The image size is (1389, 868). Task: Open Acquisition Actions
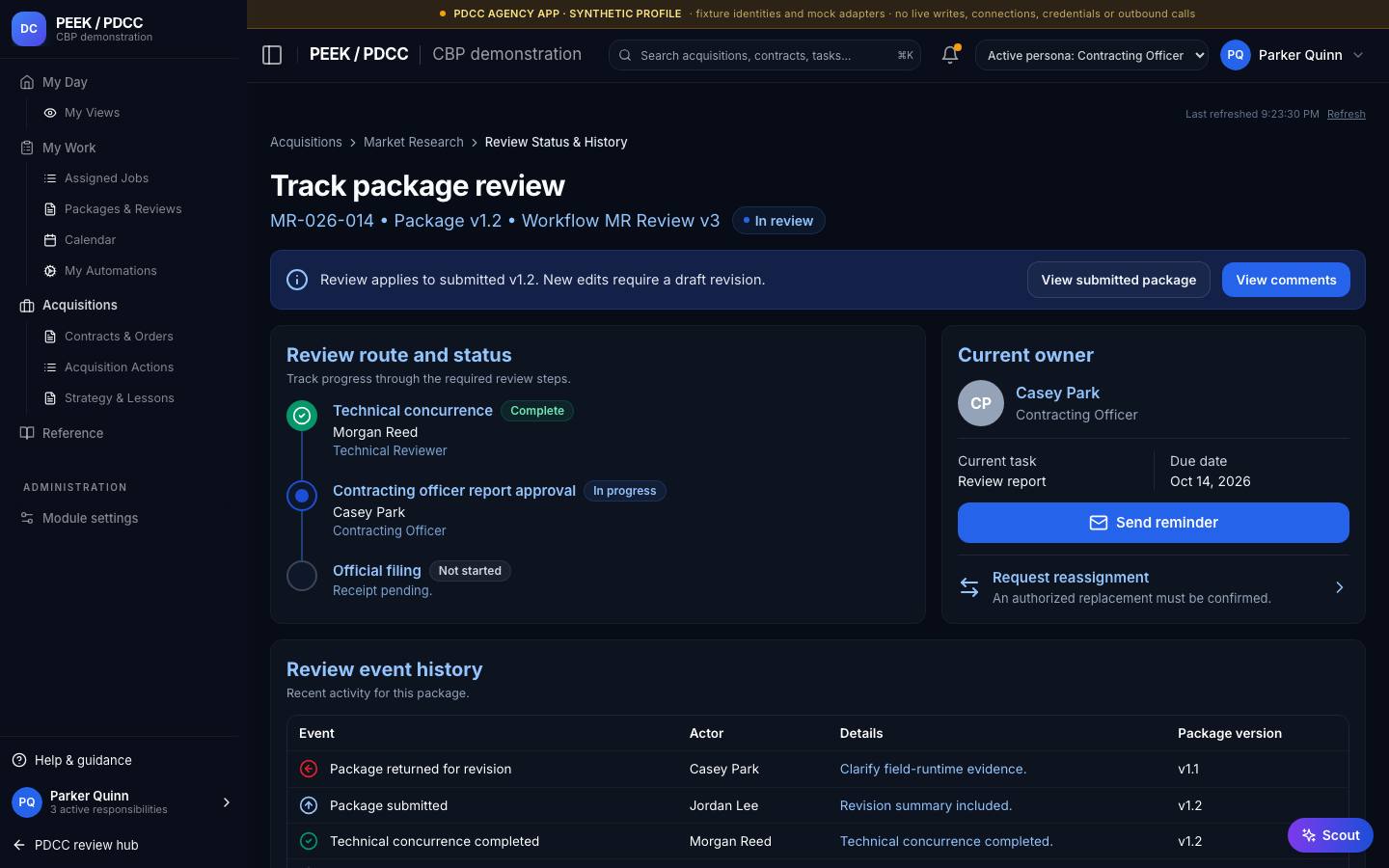[119, 367]
